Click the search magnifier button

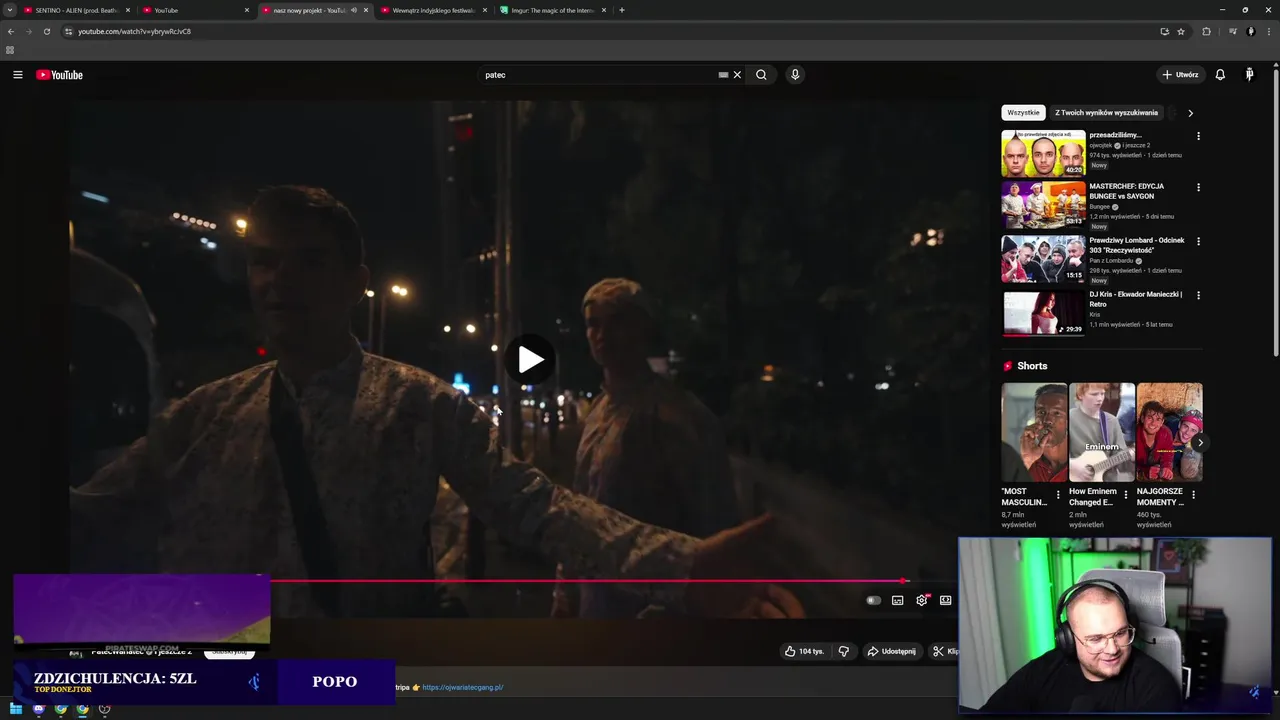click(x=761, y=75)
